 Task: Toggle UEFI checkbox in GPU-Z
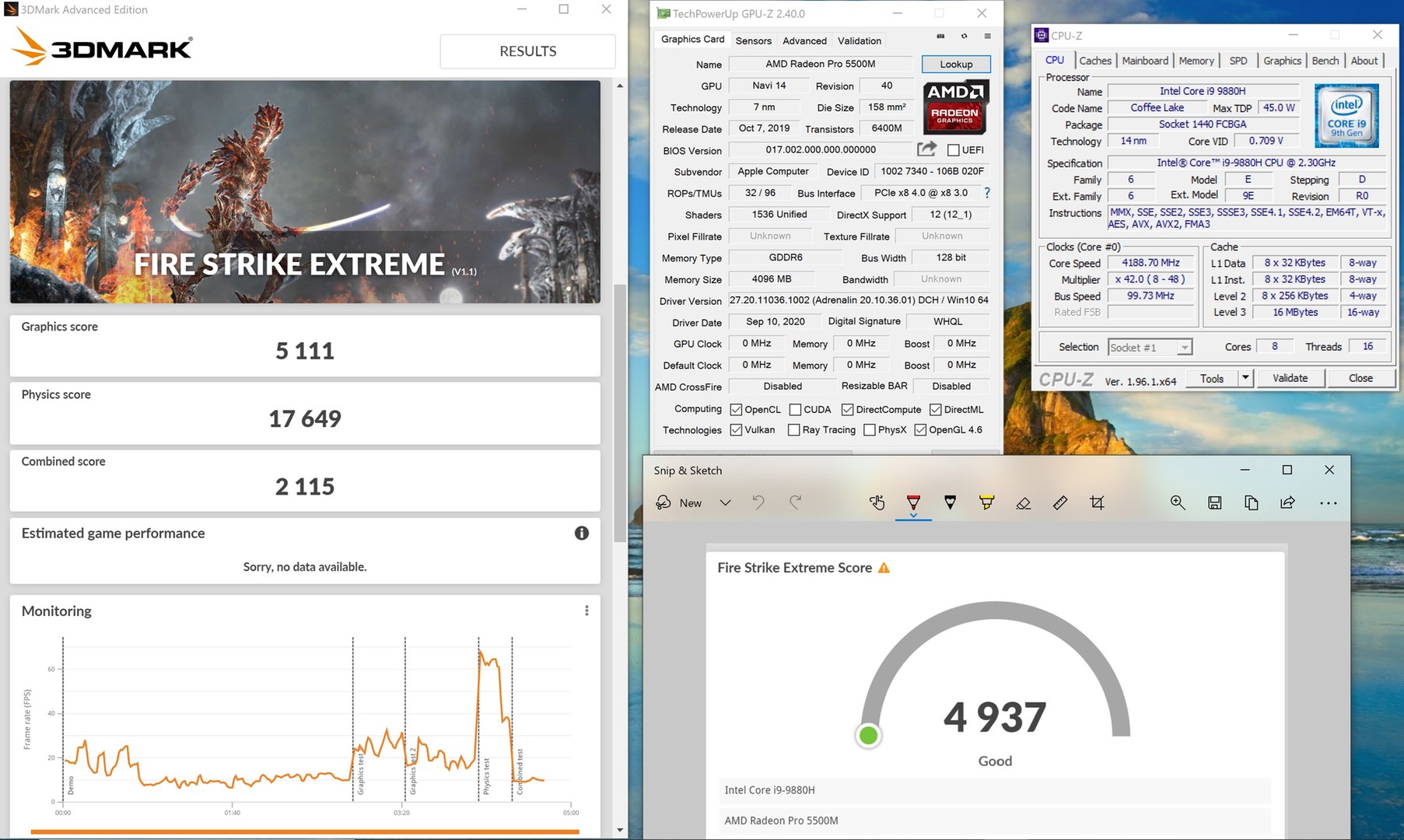click(x=953, y=150)
